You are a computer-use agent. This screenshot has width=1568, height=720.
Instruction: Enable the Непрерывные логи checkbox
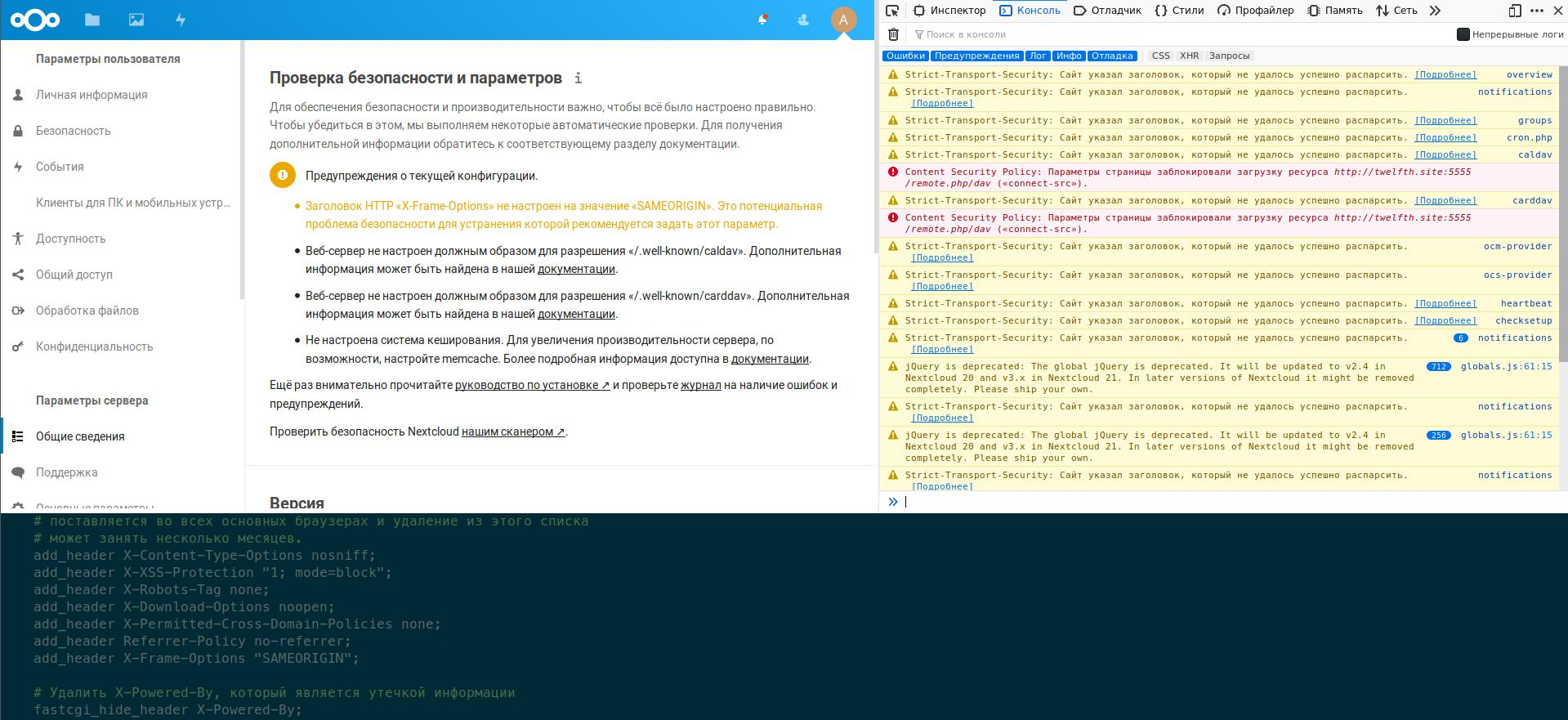1463,34
